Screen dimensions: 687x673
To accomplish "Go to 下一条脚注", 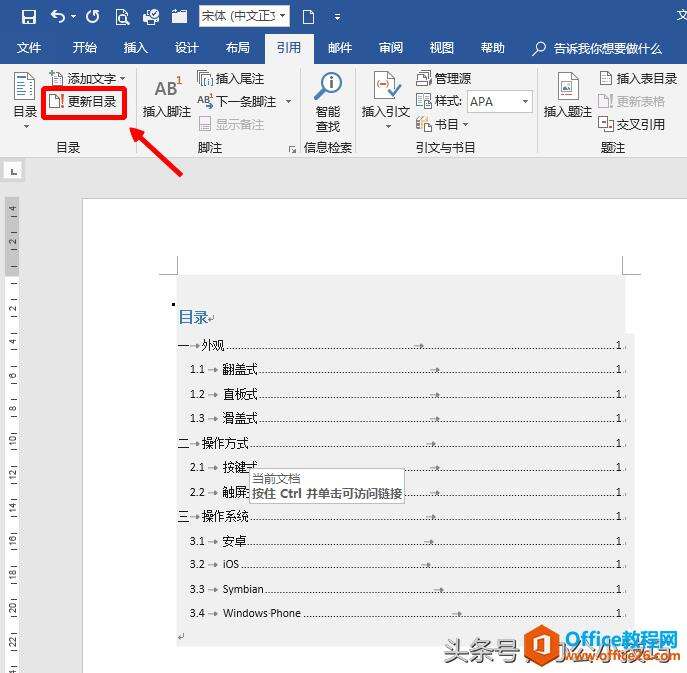I will 237,102.
